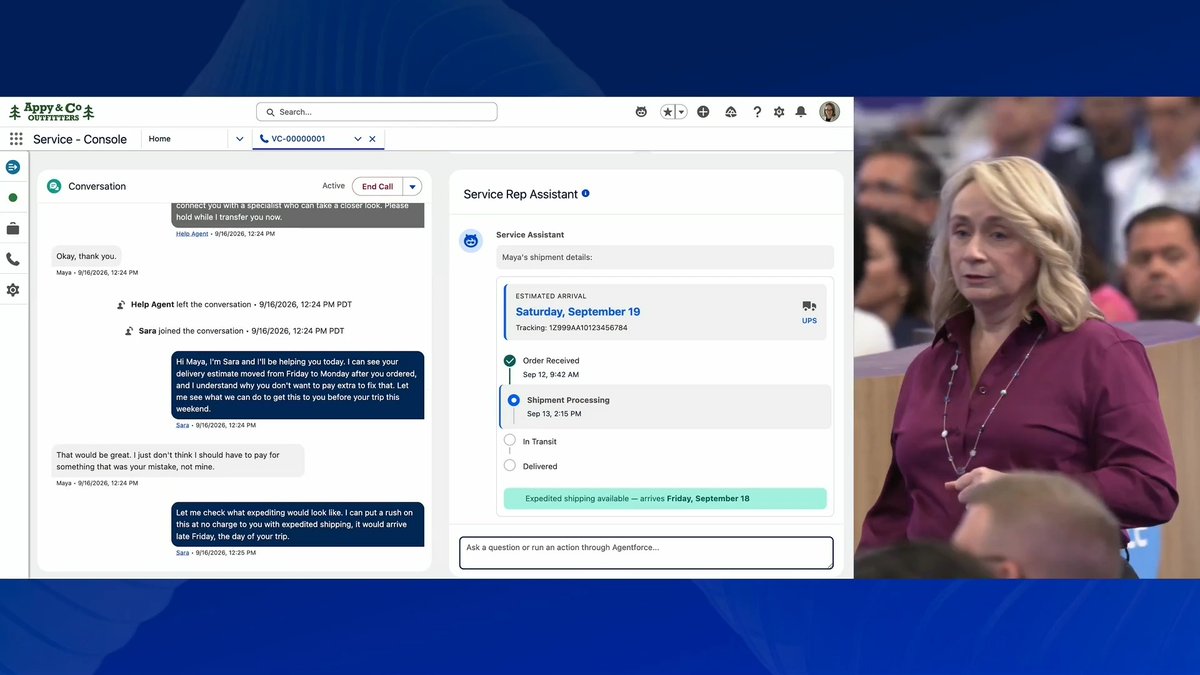Expand favorites list dropdown arrow
Viewport: 1200px width, 675px height.
tap(682, 112)
